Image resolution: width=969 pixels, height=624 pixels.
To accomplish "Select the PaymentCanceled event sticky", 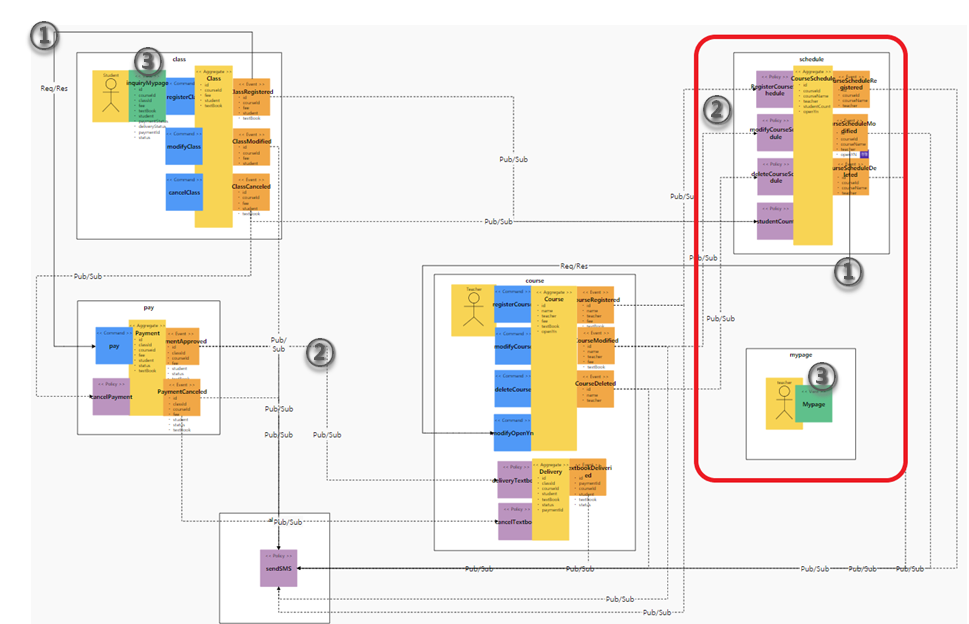I will (x=182, y=397).
